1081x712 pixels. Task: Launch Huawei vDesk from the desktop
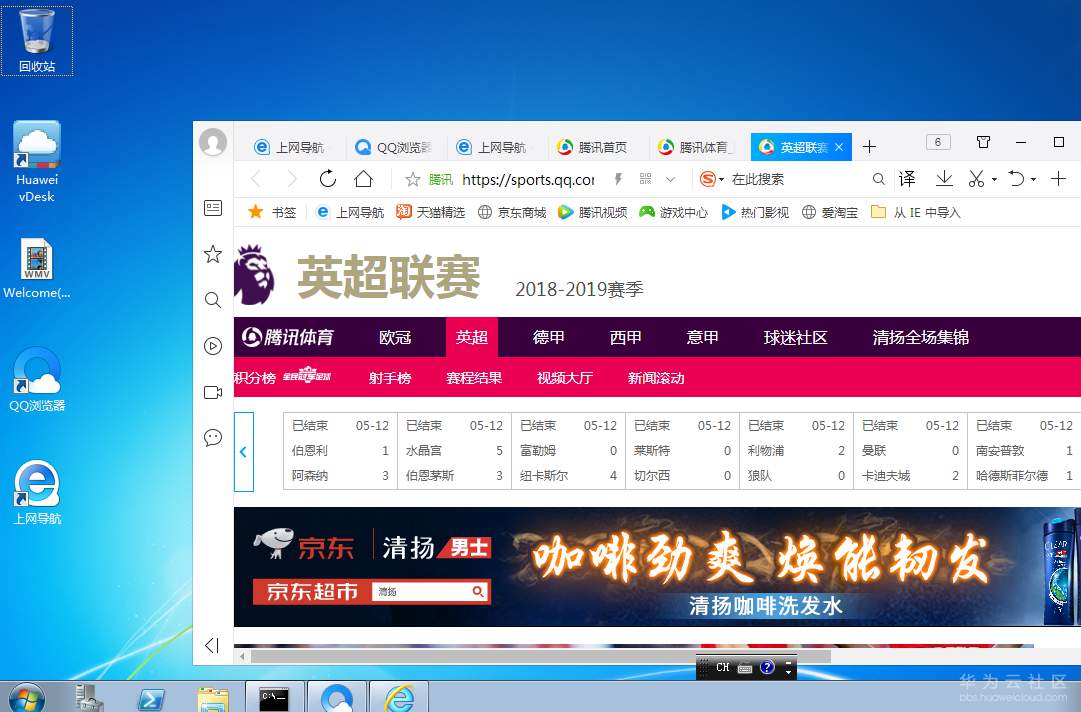(x=37, y=162)
